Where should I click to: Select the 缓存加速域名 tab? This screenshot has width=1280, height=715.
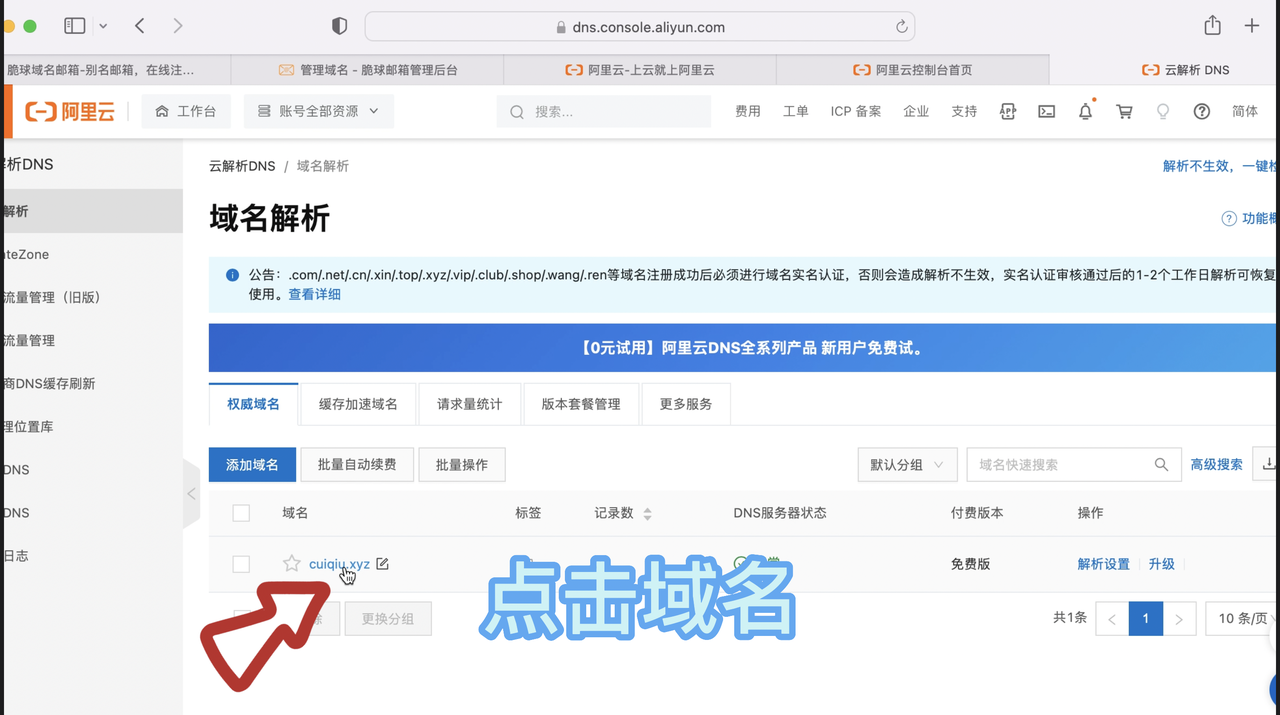358,404
